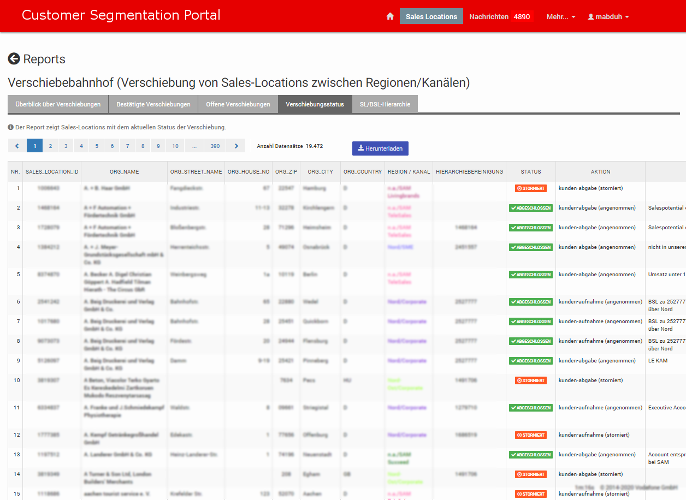686x500 pixels.
Task: Jump to page 390 in pagination
Action: [x=214, y=146]
